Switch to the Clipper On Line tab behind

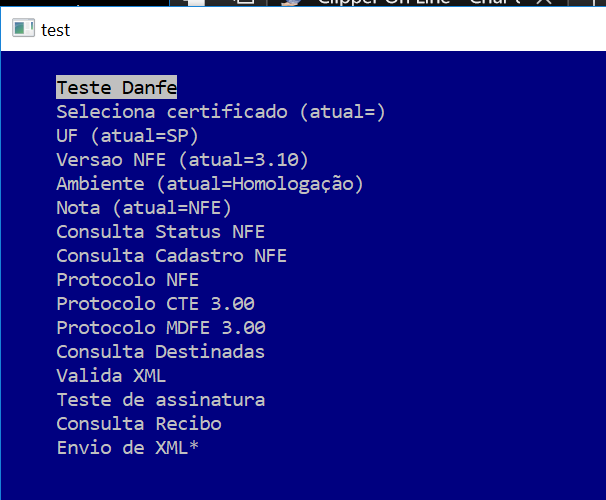click(x=420, y=3)
